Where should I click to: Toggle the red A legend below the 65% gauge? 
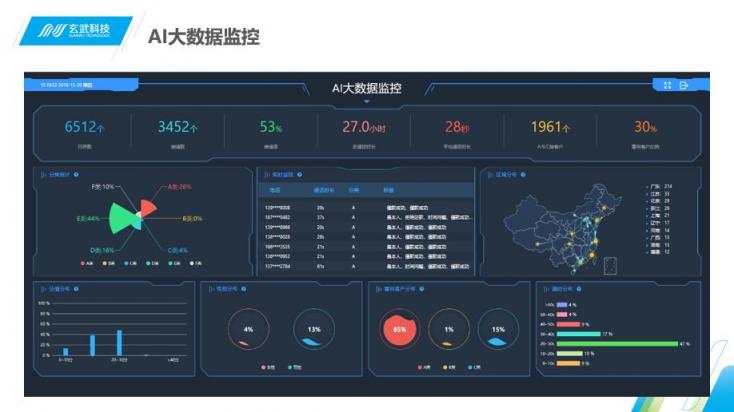(424, 368)
